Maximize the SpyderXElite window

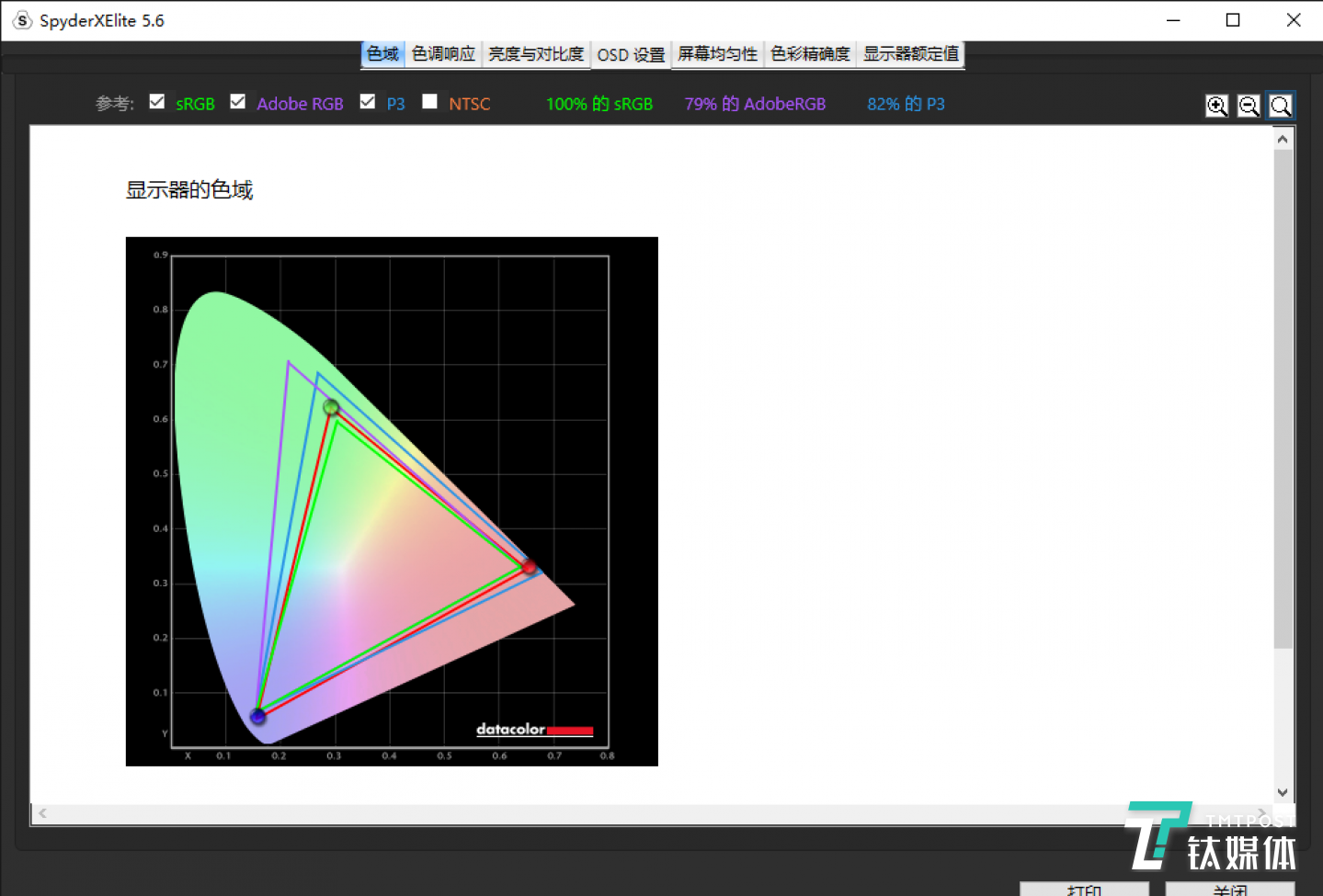[1233, 20]
